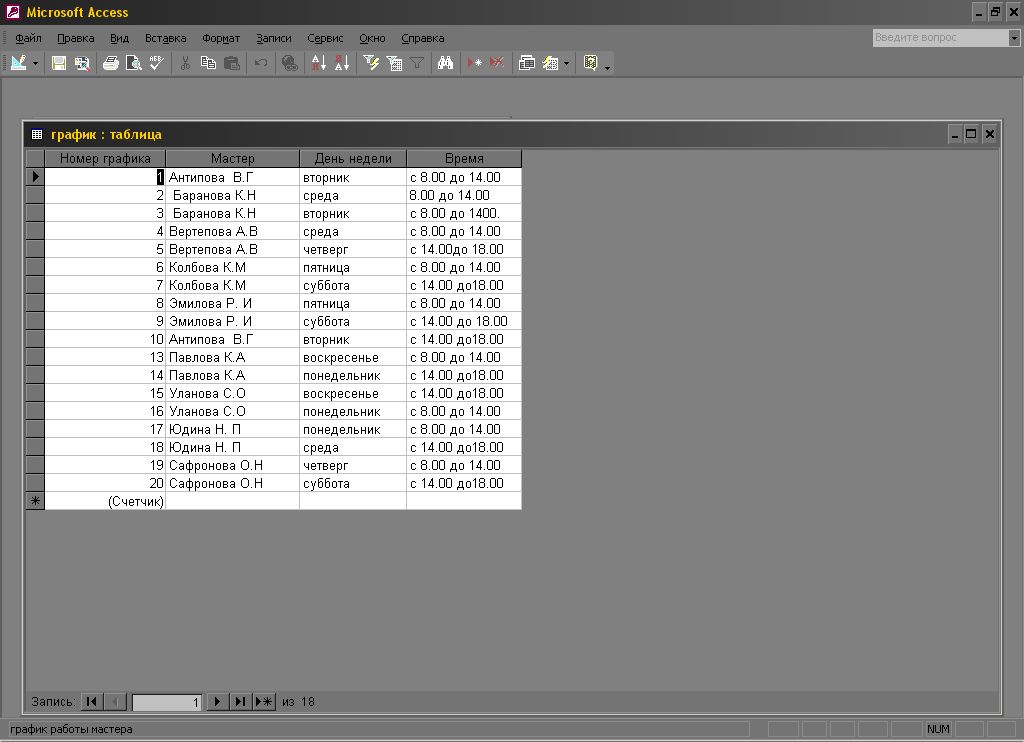1024x742 pixels.
Task: Expand the New Object dropdown arrow
Action: (566, 63)
